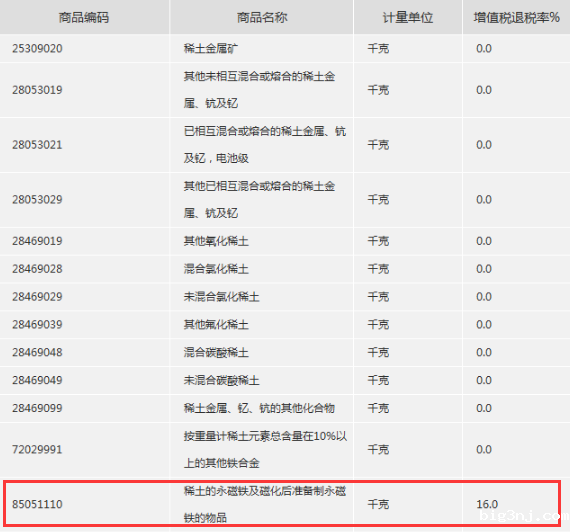Click the product name 混合氯化稀土
570x532 pixels.
[216, 269]
